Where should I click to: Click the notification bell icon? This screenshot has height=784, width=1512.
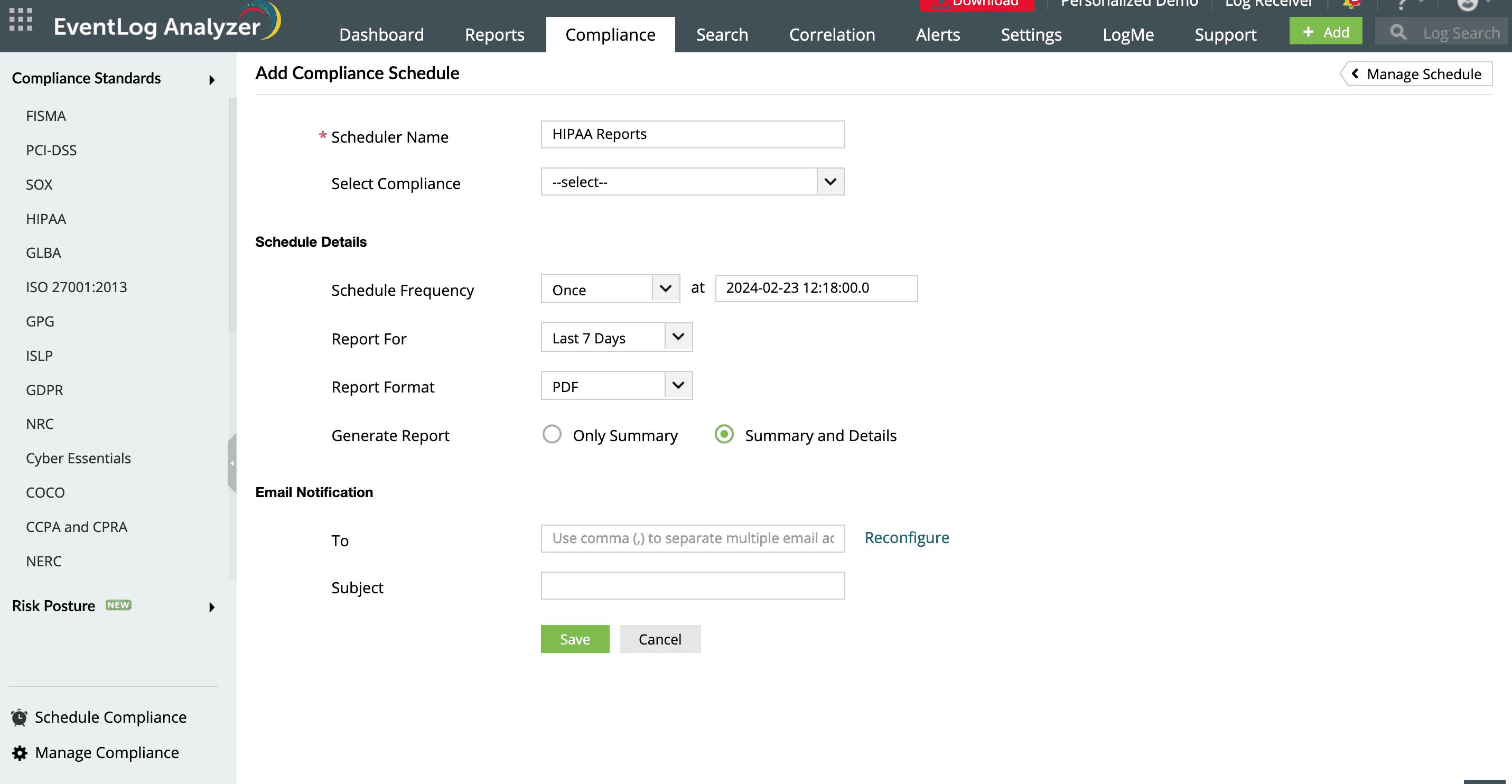click(x=1351, y=5)
